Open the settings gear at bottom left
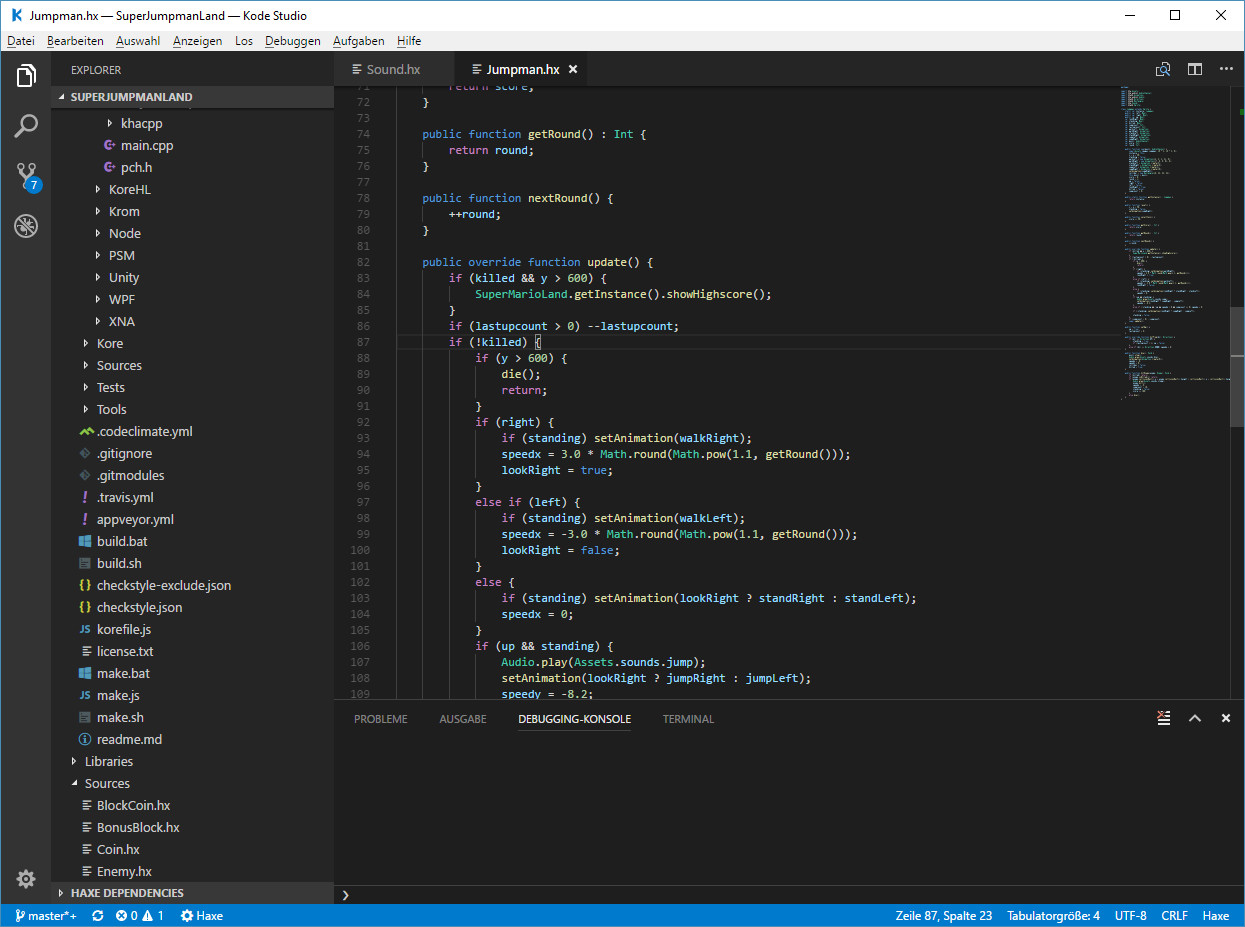The width and height of the screenshot is (1245, 927). point(26,878)
